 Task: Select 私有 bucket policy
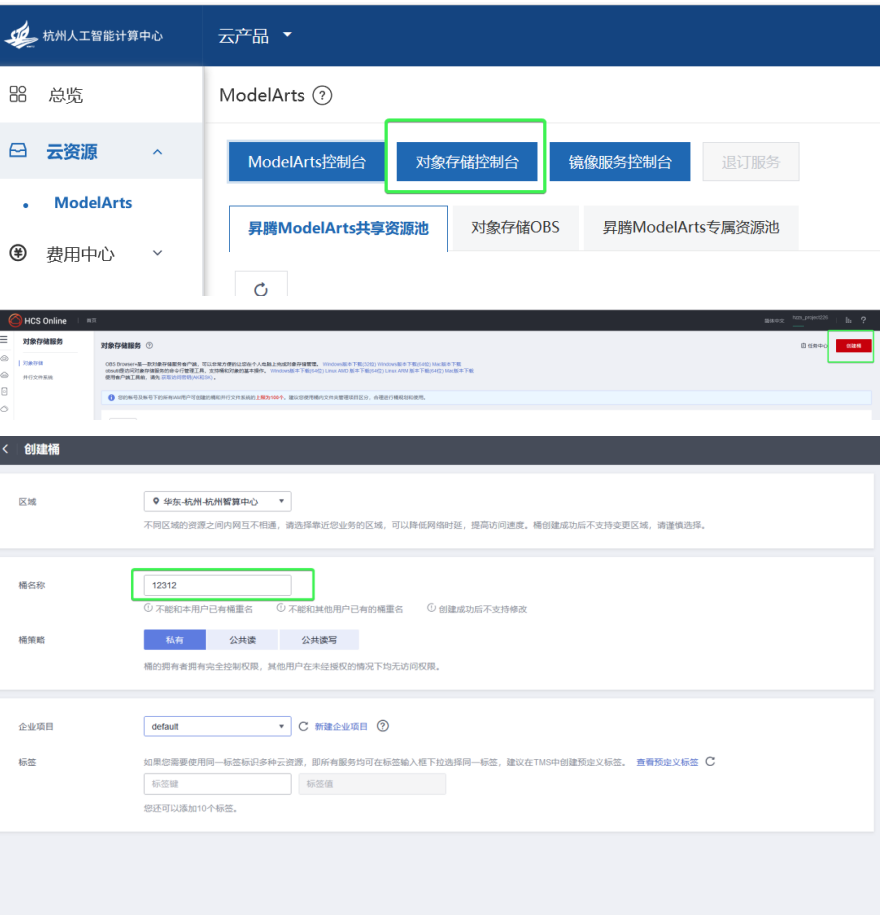coord(174,640)
